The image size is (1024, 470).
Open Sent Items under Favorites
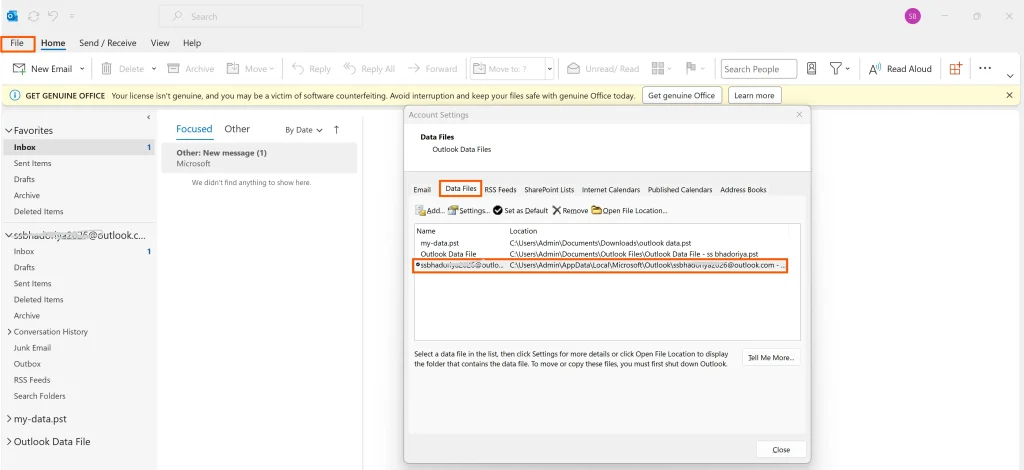click(33, 163)
